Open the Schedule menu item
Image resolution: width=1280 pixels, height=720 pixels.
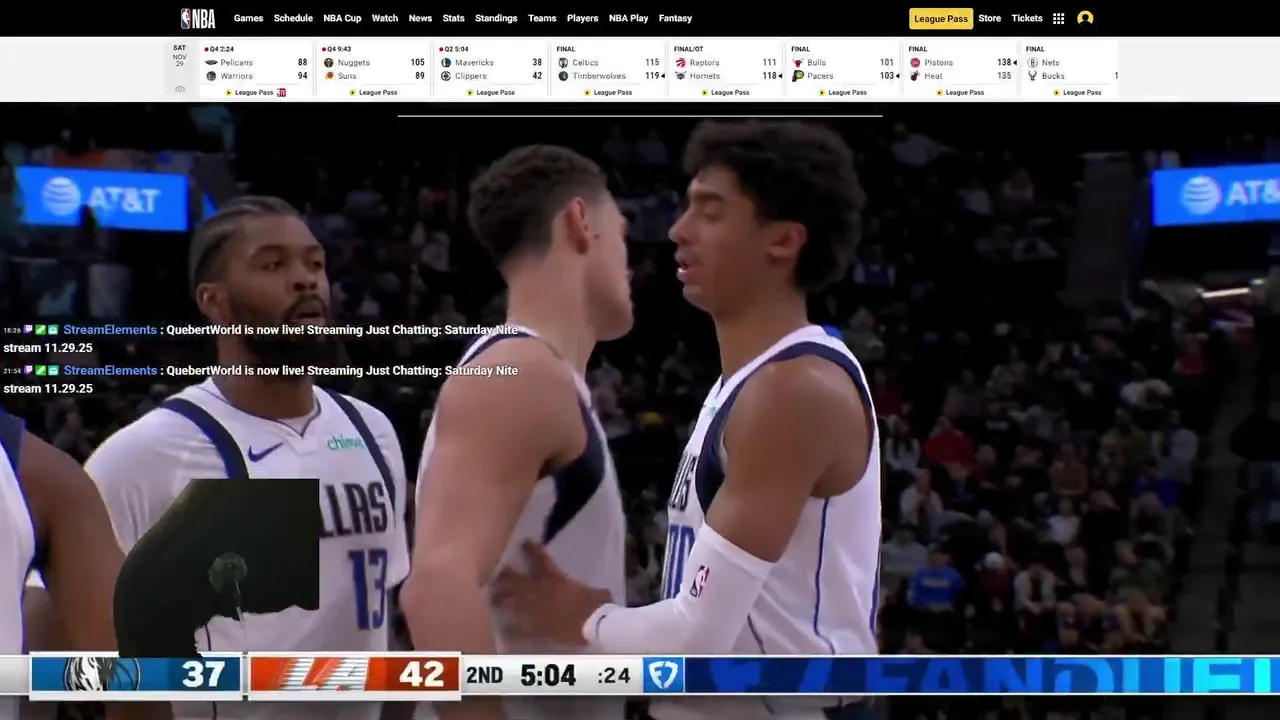293,18
